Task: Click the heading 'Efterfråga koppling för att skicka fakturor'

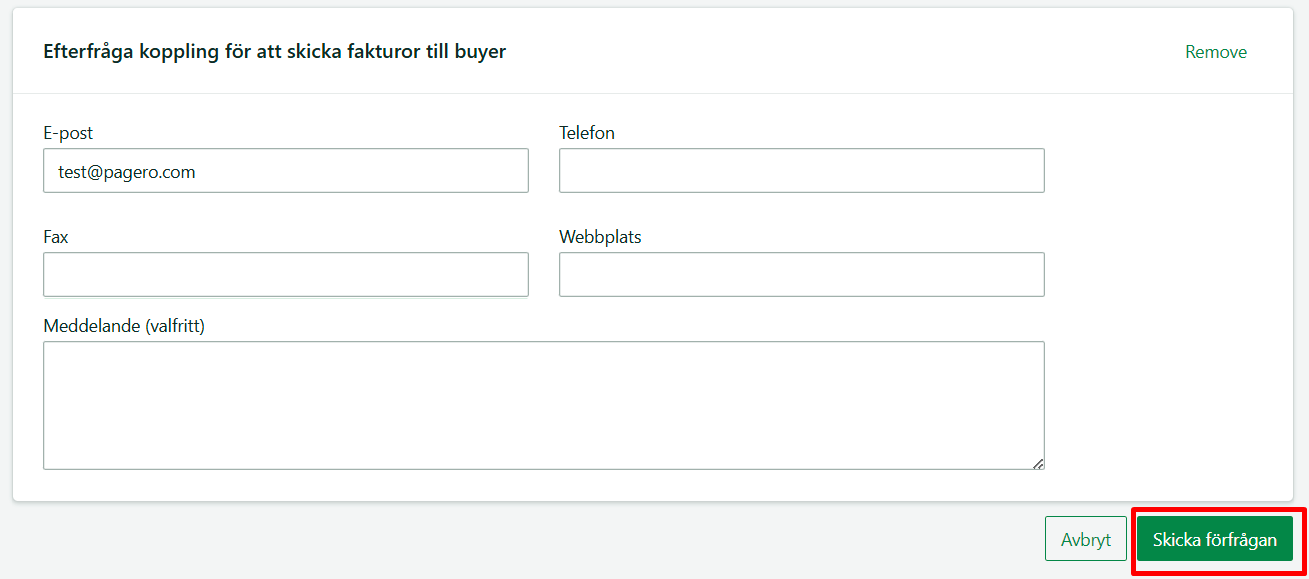Action: coord(275,51)
